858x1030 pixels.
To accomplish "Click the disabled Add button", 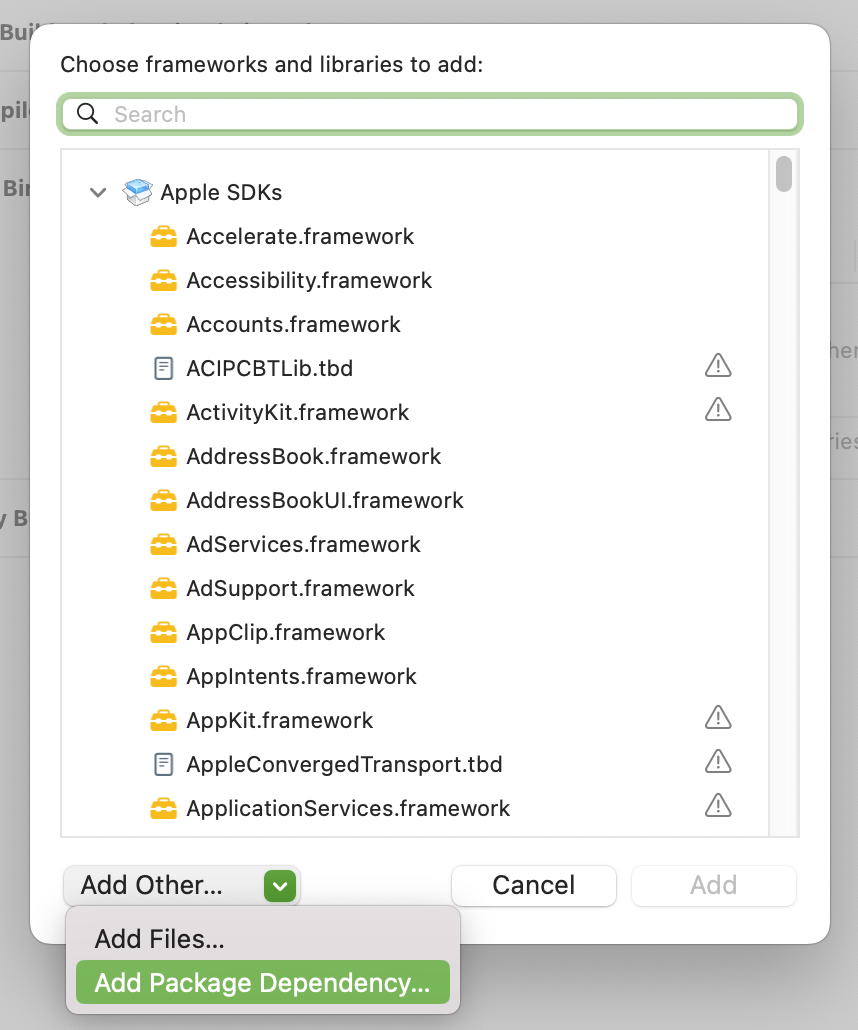I will pyautogui.click(x=713, y=885).
